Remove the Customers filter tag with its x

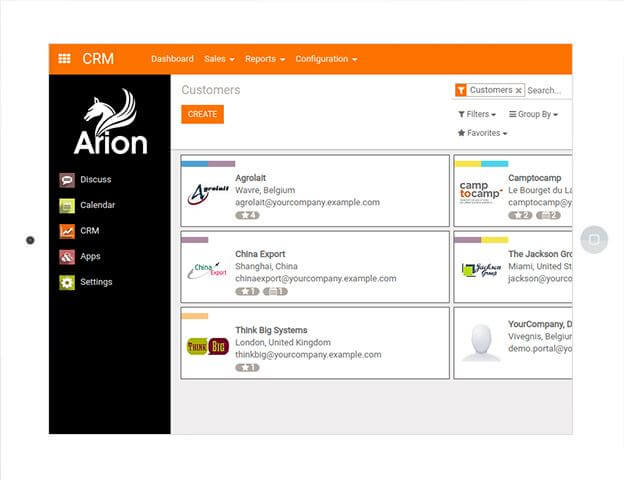click(x=518, y=91)
